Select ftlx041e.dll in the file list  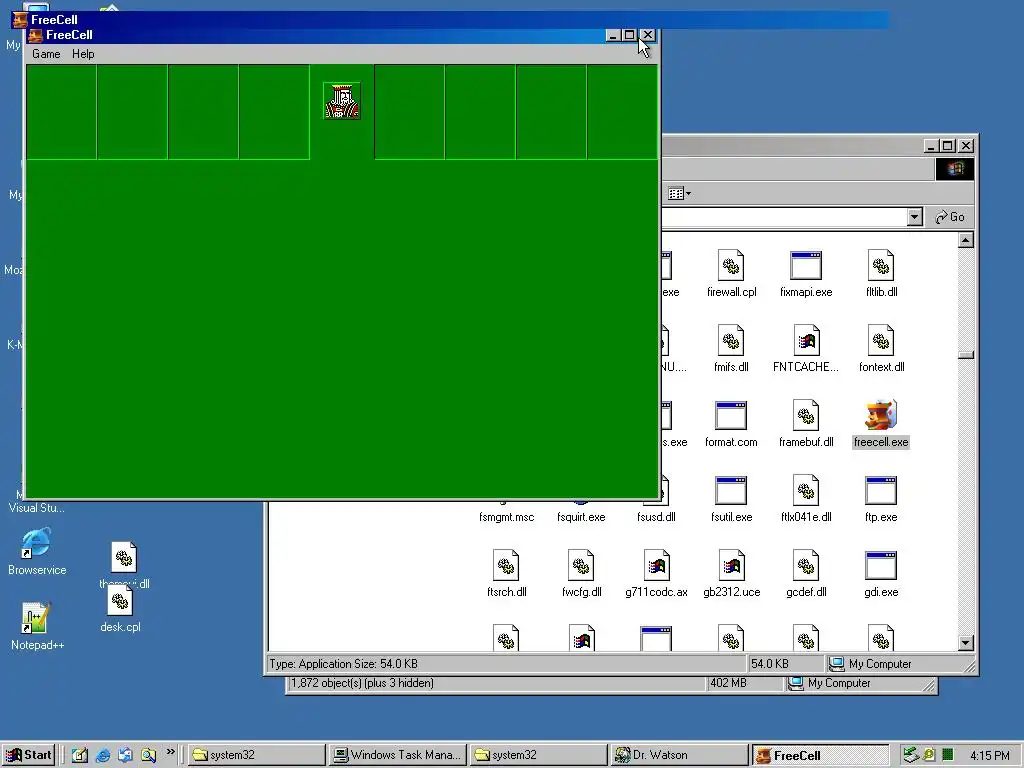click(806, 499)
